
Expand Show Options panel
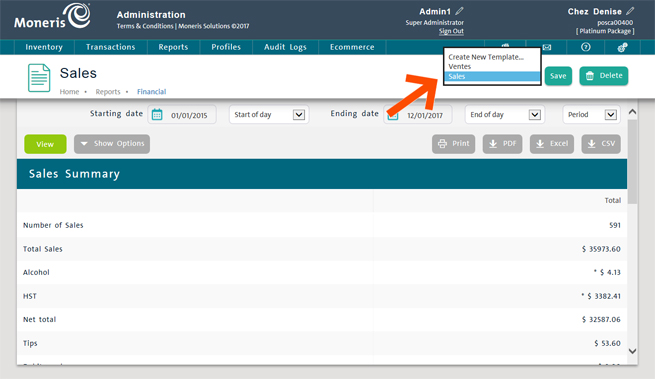tap(112, 144)
